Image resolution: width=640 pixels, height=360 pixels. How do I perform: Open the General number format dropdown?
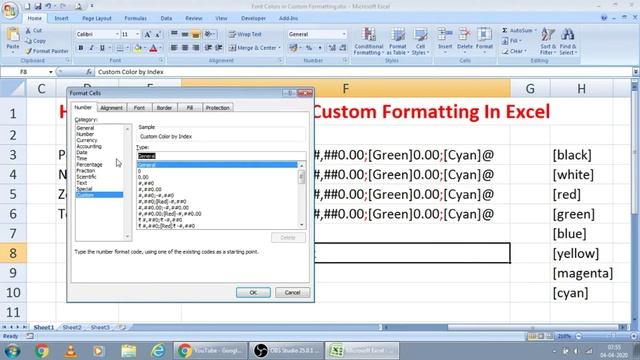(344, 34)
